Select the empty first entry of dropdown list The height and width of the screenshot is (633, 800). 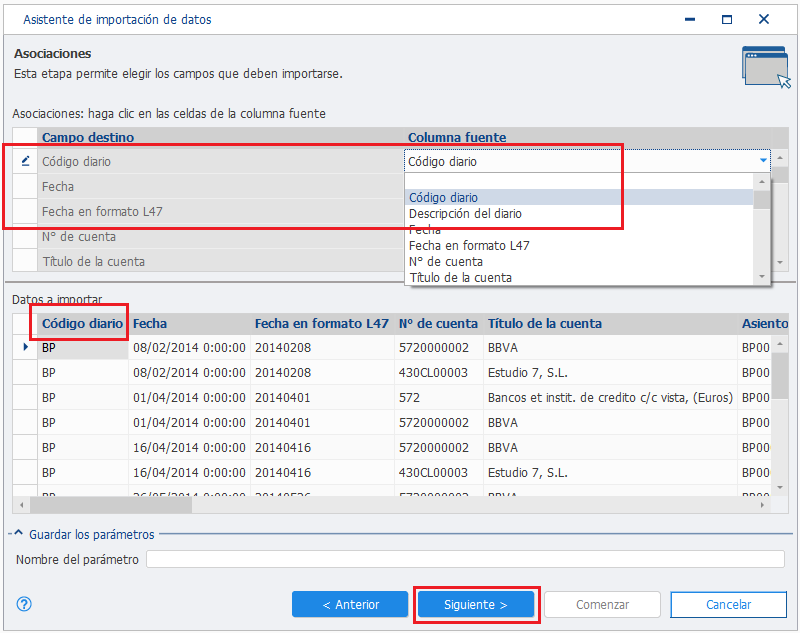pos(579,182)
